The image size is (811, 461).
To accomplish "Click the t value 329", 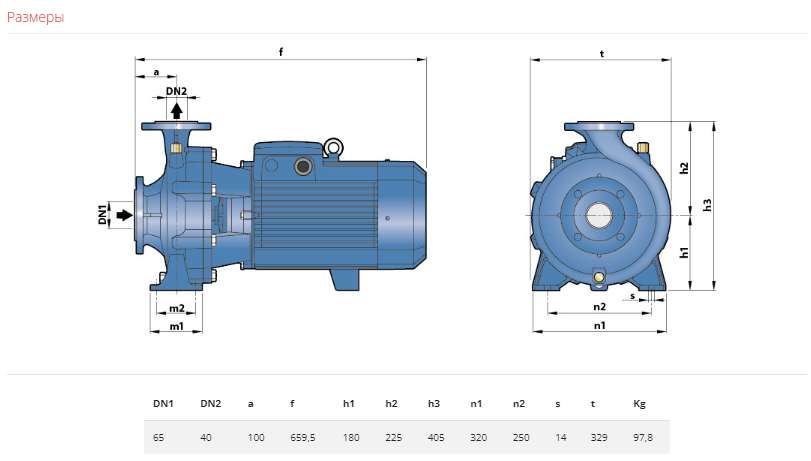I will 599,438.
